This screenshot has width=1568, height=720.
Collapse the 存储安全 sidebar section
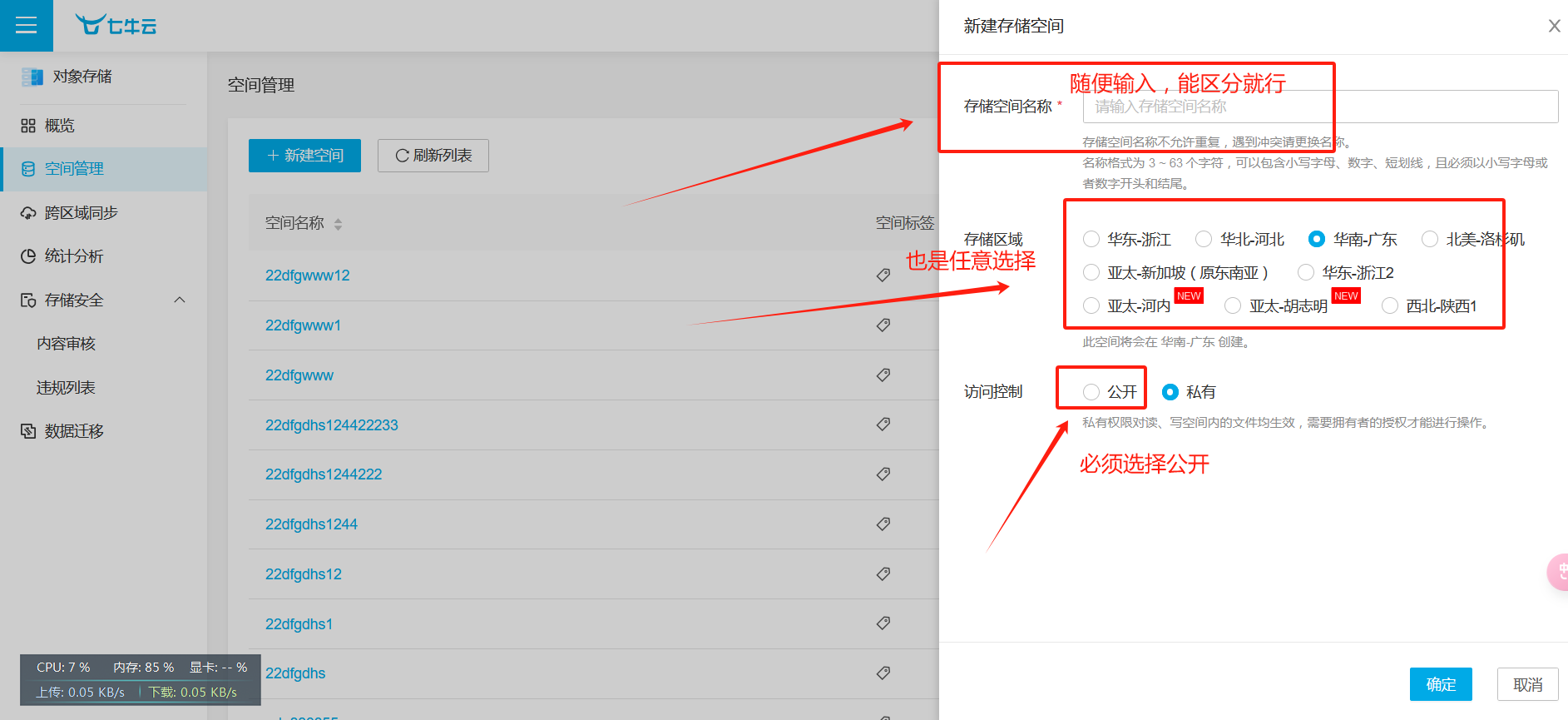(x=180, y=300)
